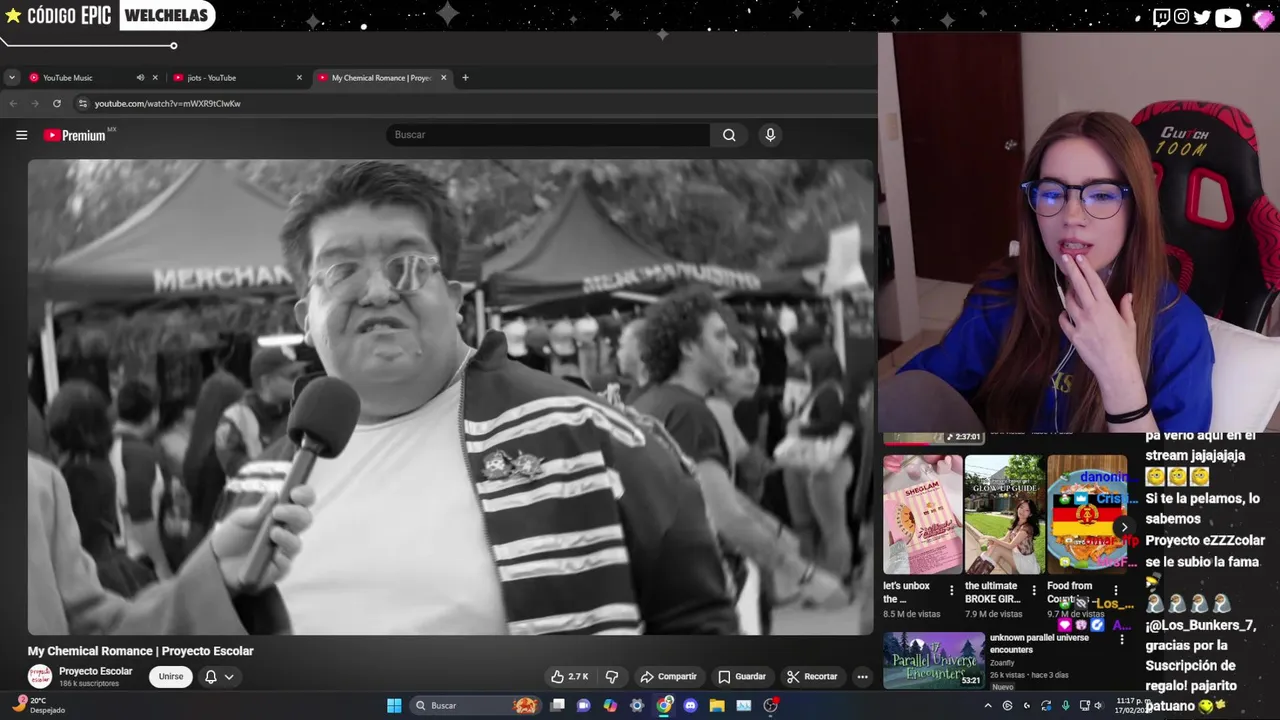Open the 'let's unbox the' short thumbnail
Image resolution: width=1280 pixels, height=720 pixels.
point(922,514)
